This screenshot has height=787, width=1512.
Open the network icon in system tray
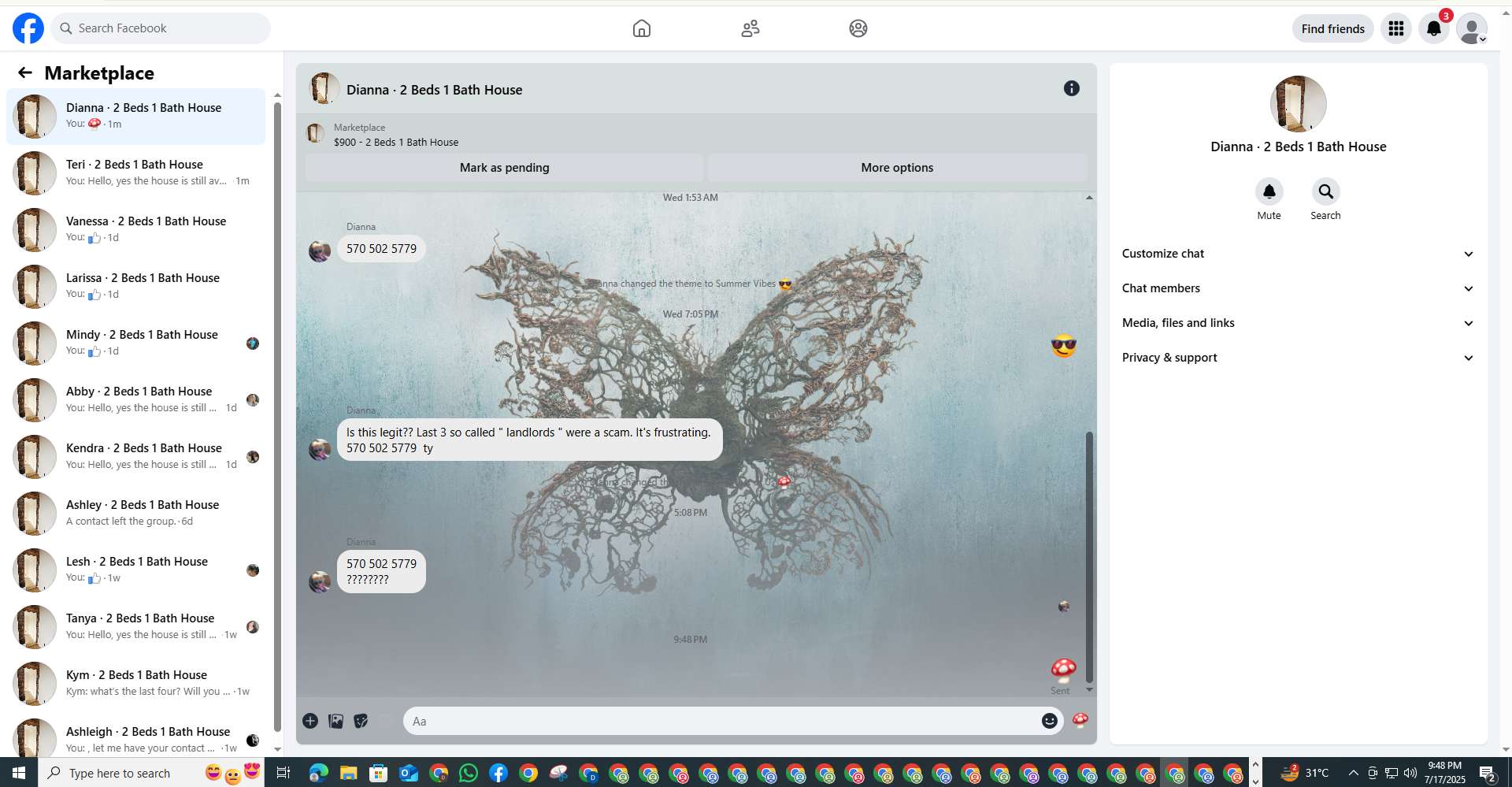[x=1392, y=773]
